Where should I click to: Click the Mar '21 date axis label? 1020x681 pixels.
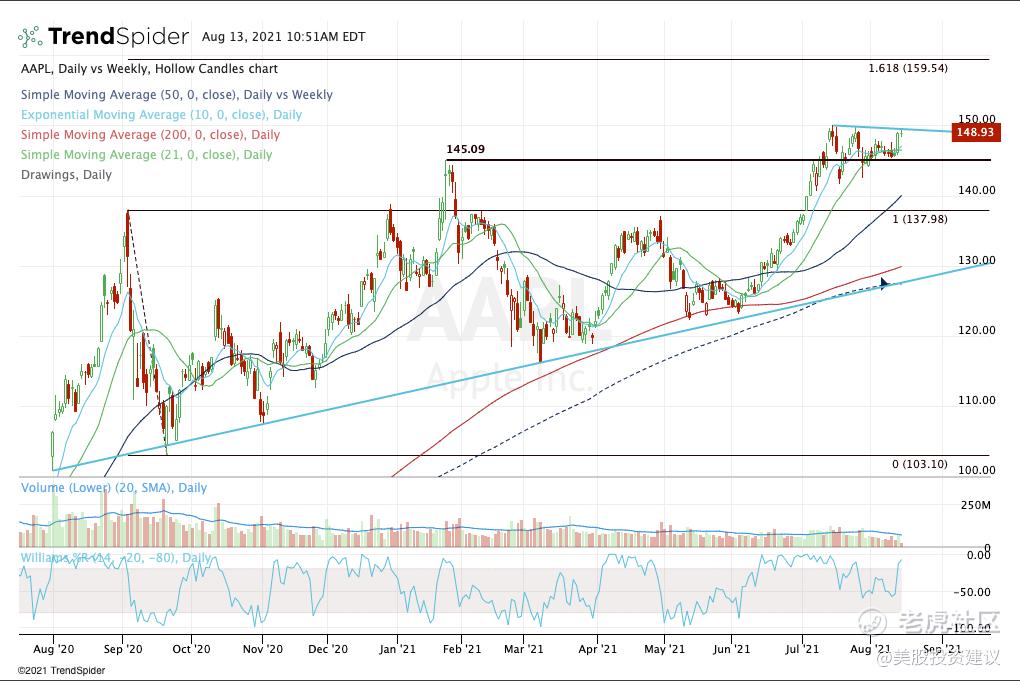pos(524,649)
